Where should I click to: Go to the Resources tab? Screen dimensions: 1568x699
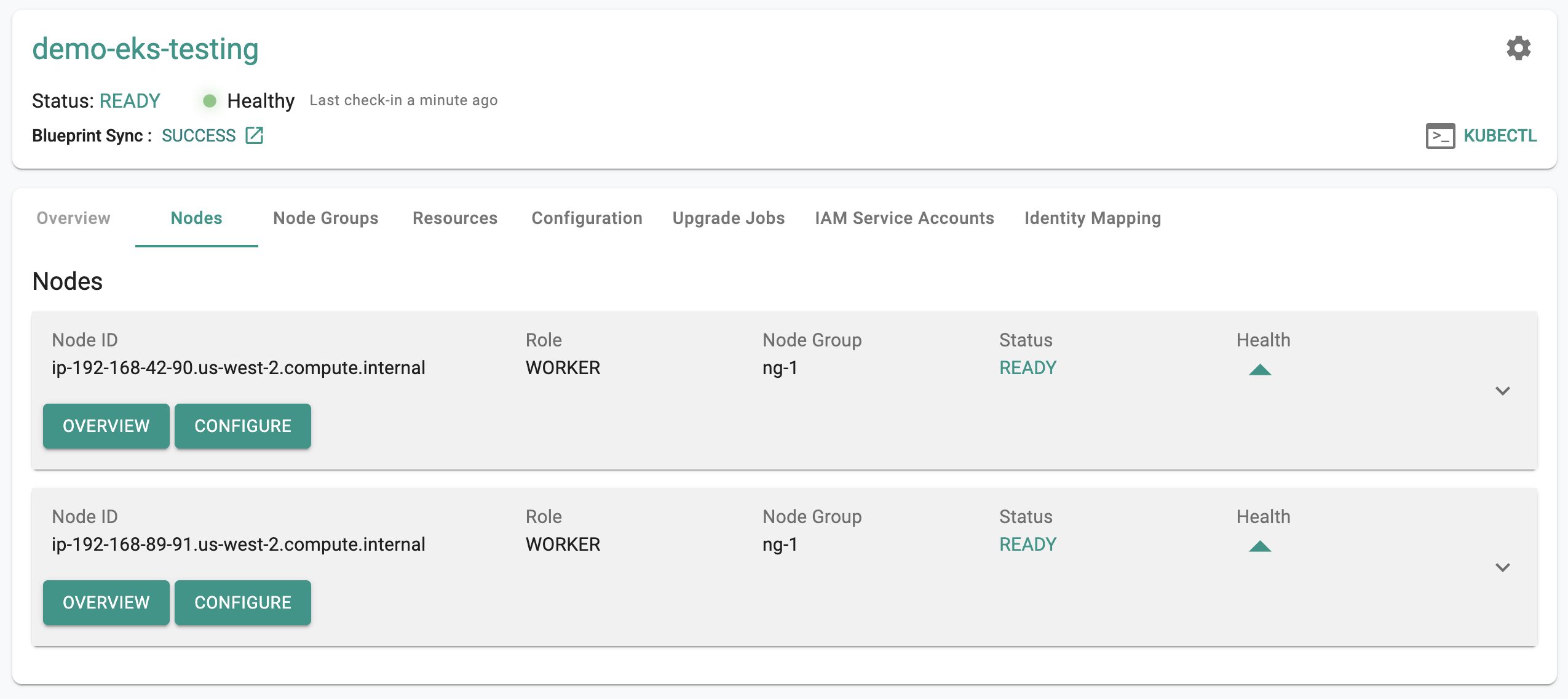tap(454, 218)
